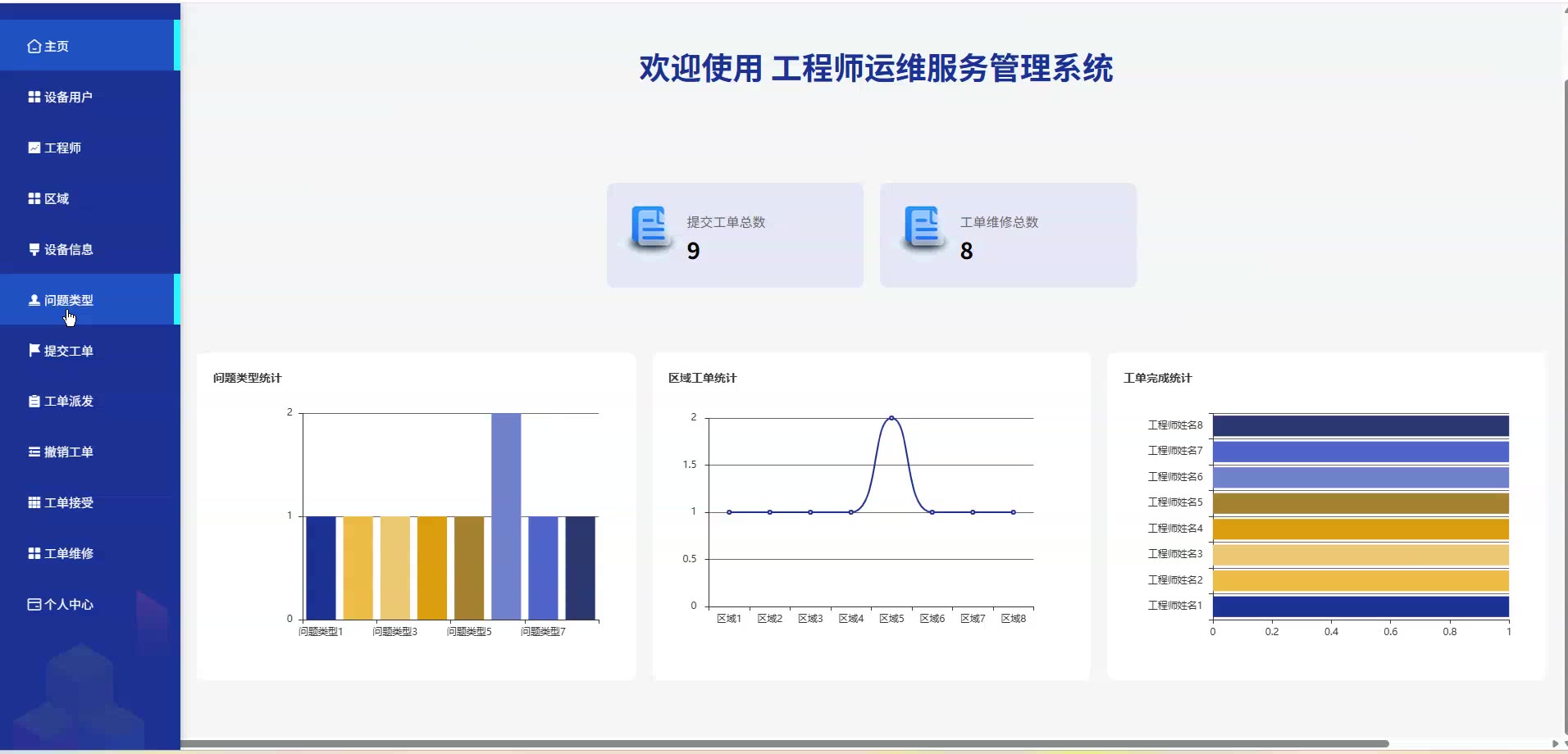The image size is (1568, 754).
Task: Click the 区域7 axis label
Action: tap(973, 619)
